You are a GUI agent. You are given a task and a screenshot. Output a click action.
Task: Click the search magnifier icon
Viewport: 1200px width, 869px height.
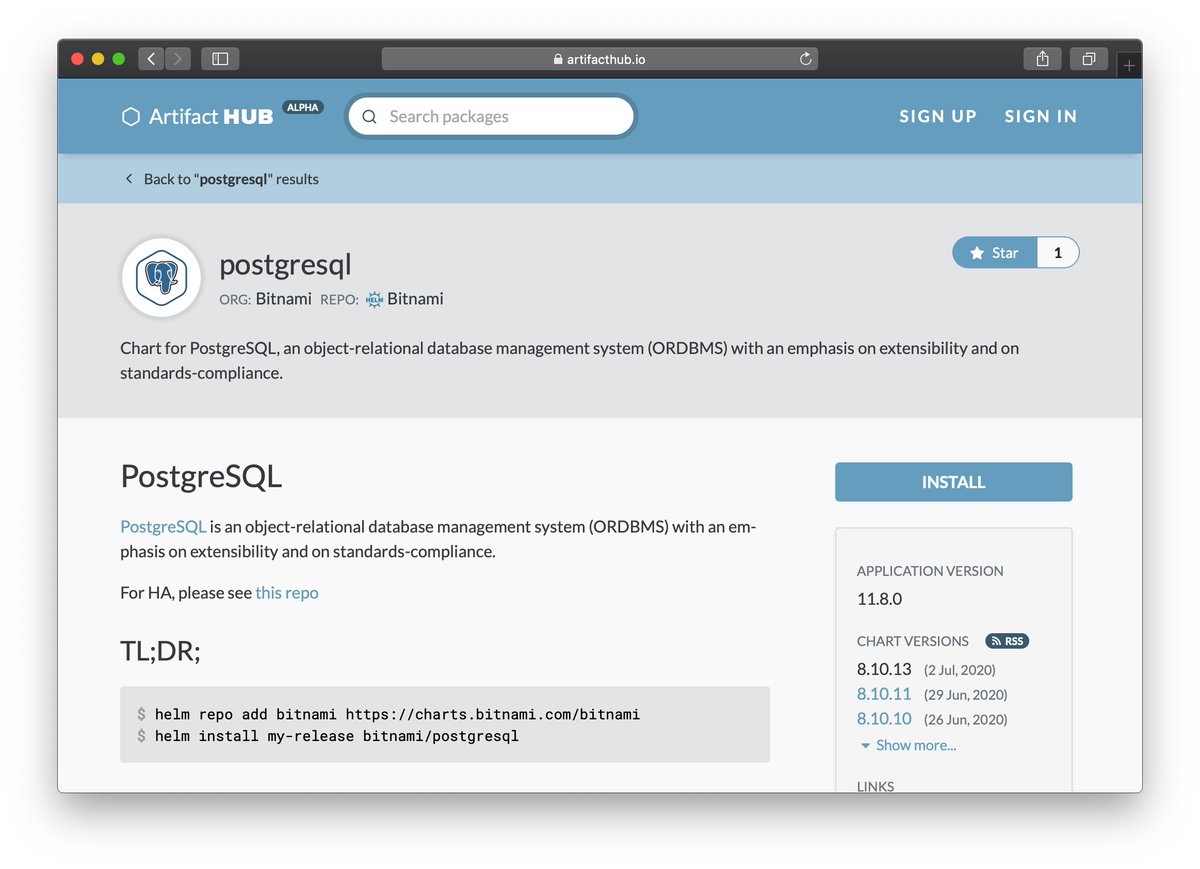coord(369,117)
